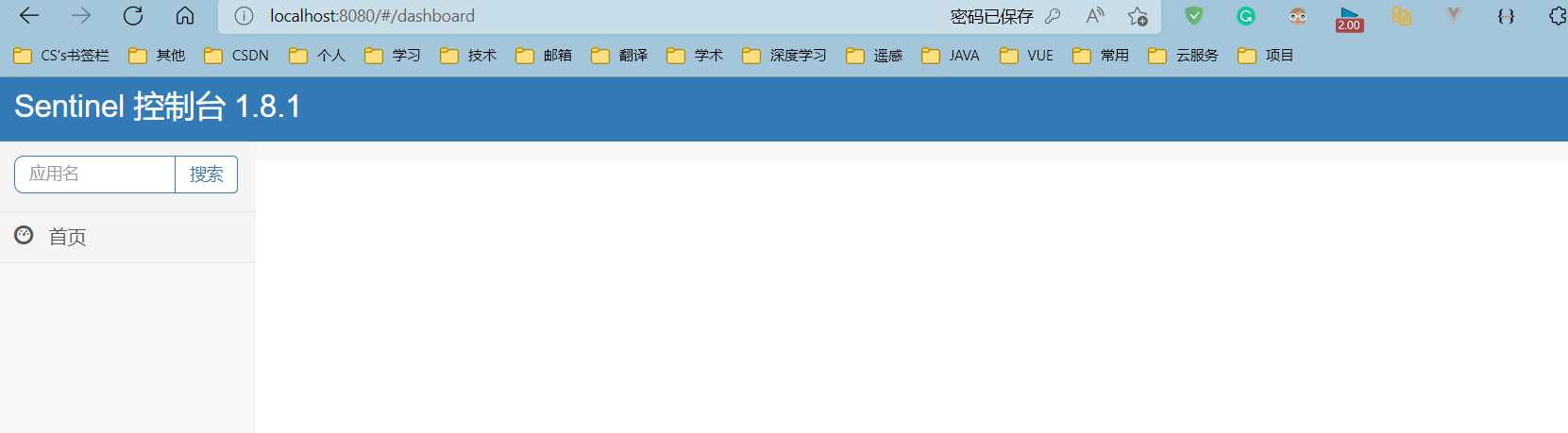Open the 遥感 bookmark folder
The width and height of the screenshot is (1568, 433).
pos(874,56)
